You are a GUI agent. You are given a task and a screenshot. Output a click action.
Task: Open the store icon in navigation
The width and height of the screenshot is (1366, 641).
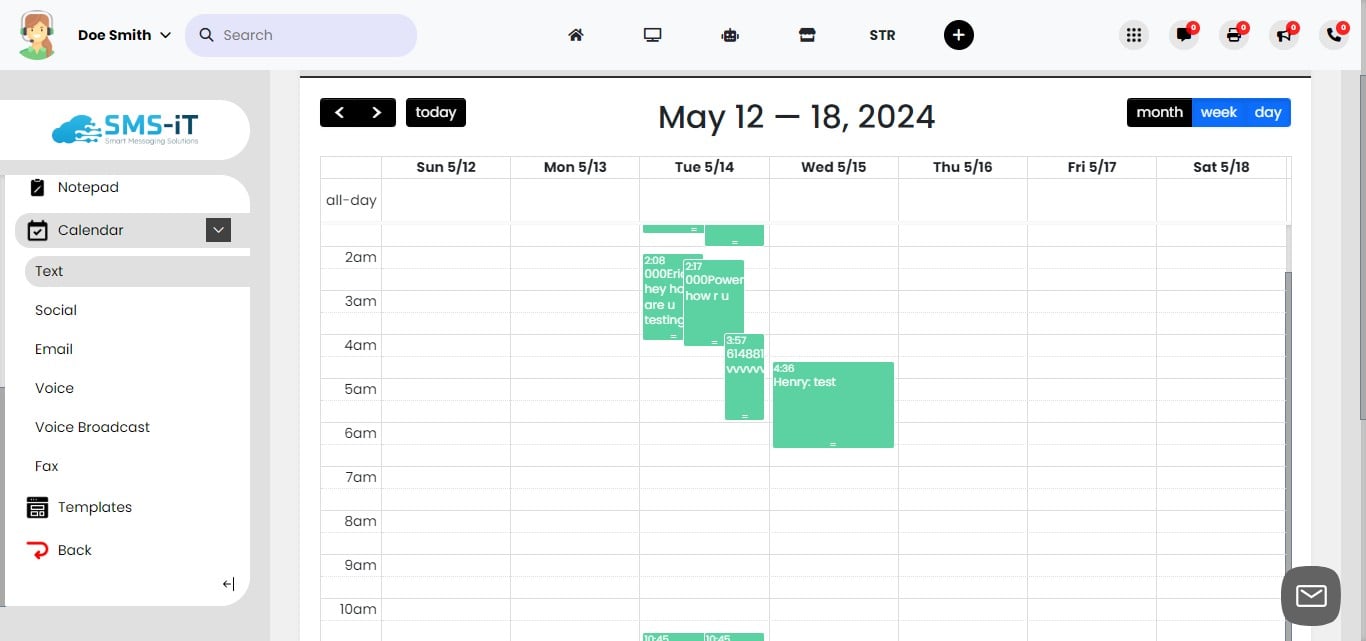807,35
